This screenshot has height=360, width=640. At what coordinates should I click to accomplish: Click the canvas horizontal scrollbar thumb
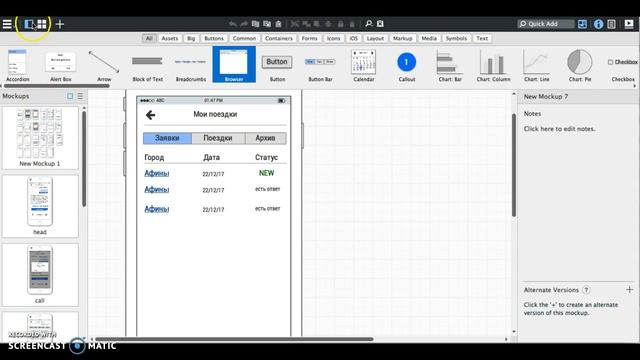tap(234, 339)
